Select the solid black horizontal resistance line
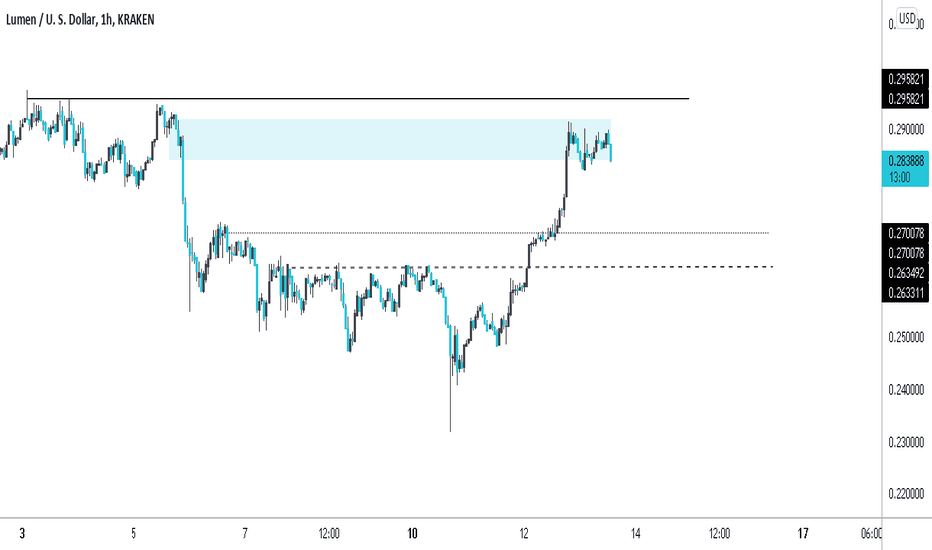Viewport: 932px width, 550px height. pos(358,98)
